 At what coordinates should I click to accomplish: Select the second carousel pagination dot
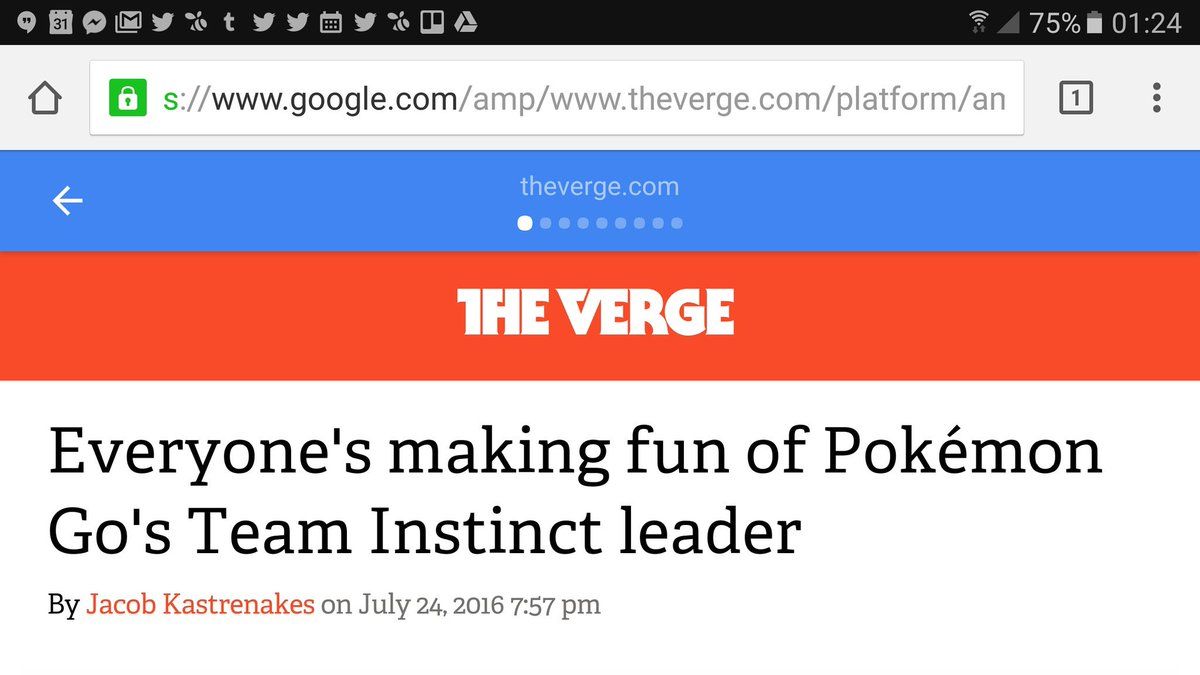(545, 223)
